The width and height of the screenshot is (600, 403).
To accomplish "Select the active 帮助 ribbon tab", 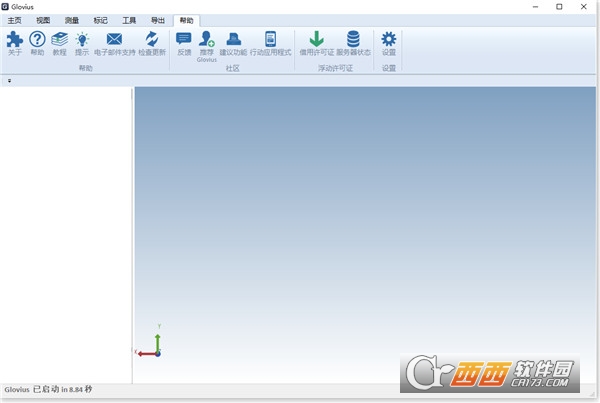I will 186,20.
